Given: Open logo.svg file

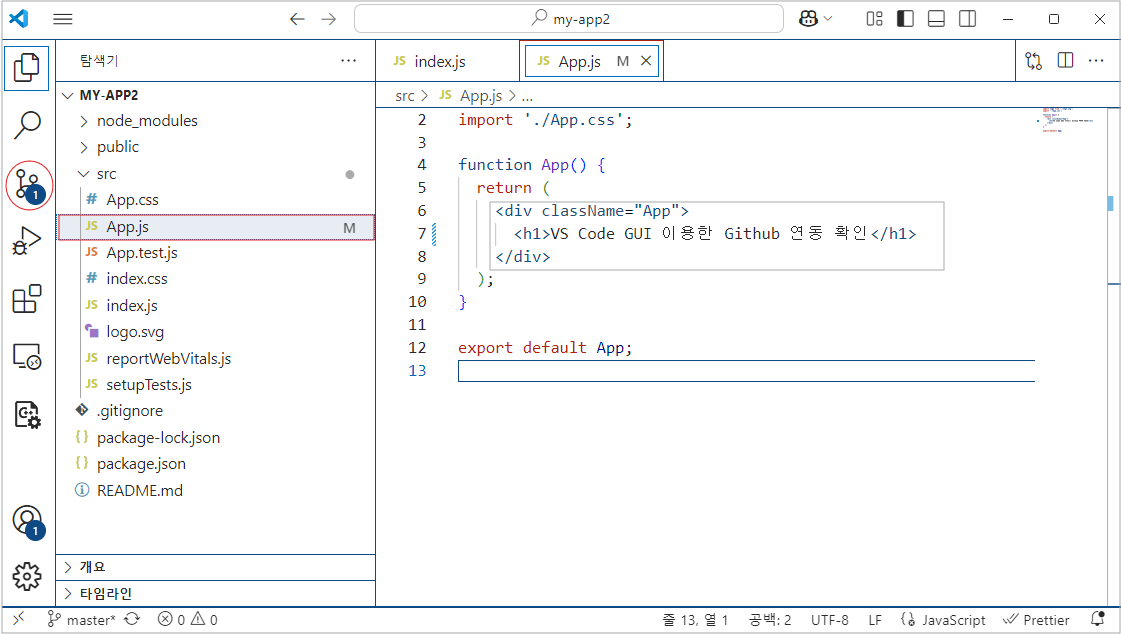Looking at the screenshot, I should [x=215, y=332].
